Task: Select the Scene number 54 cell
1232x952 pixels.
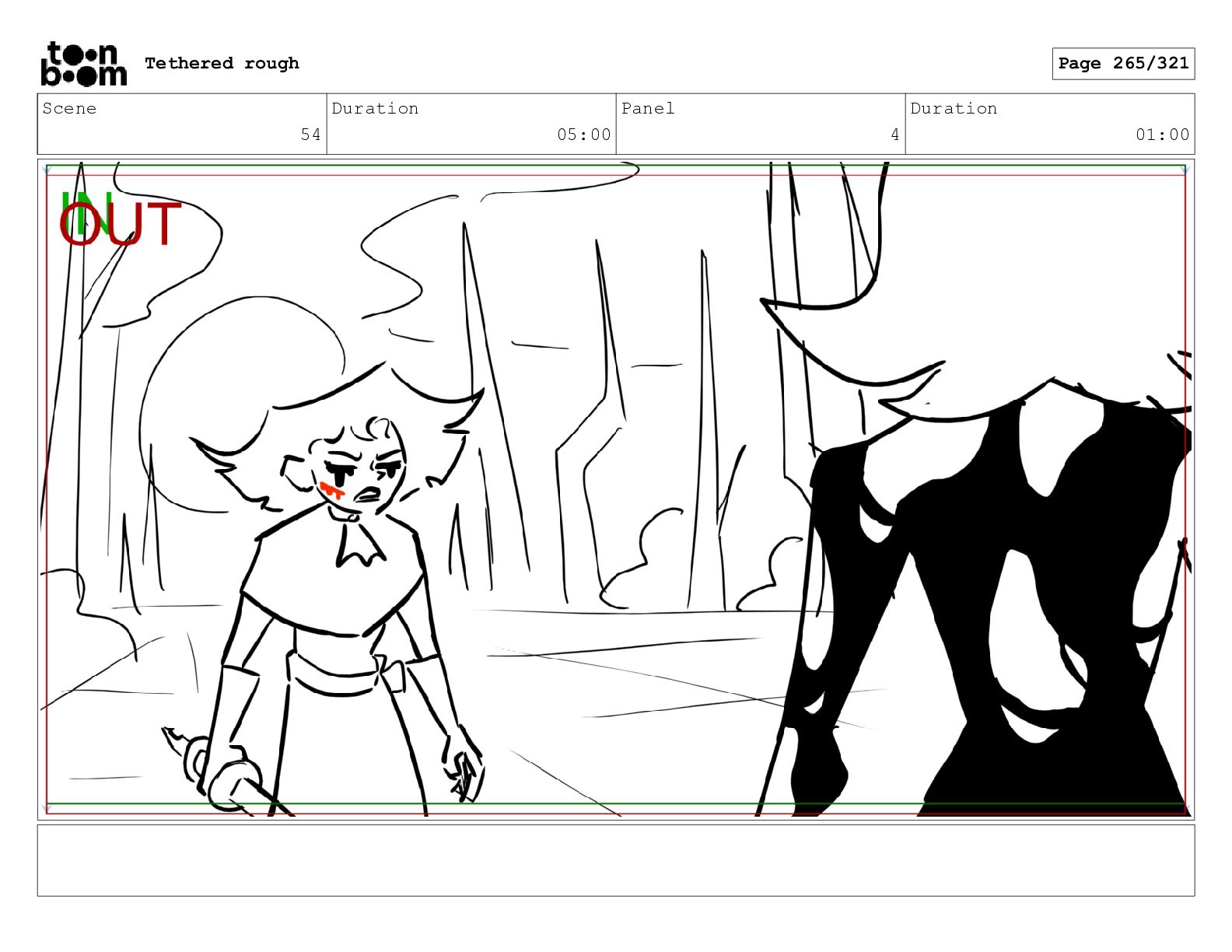Action: click(x=182, y=124)
